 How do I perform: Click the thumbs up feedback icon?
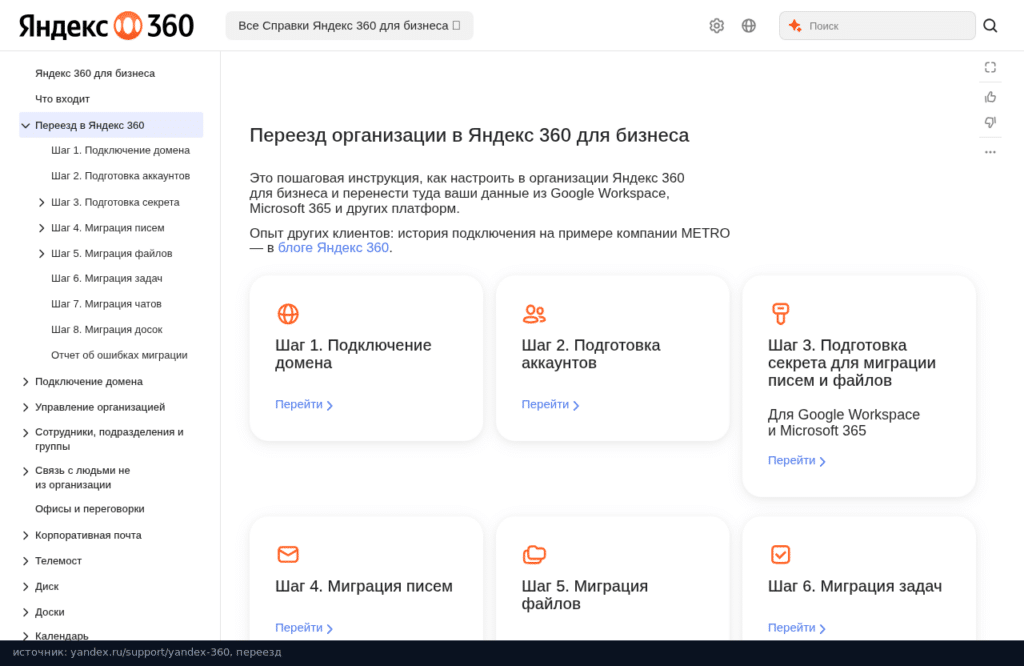click(x=990, y=97)
